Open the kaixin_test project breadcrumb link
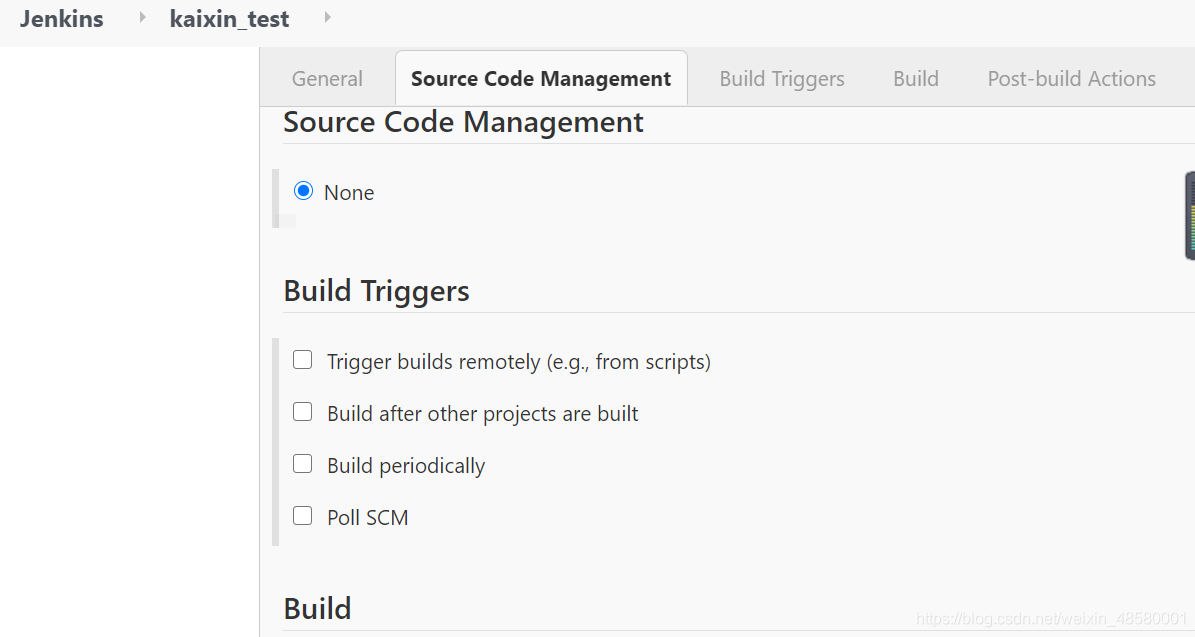This screenshot has width=1195, height=637. 229,18
